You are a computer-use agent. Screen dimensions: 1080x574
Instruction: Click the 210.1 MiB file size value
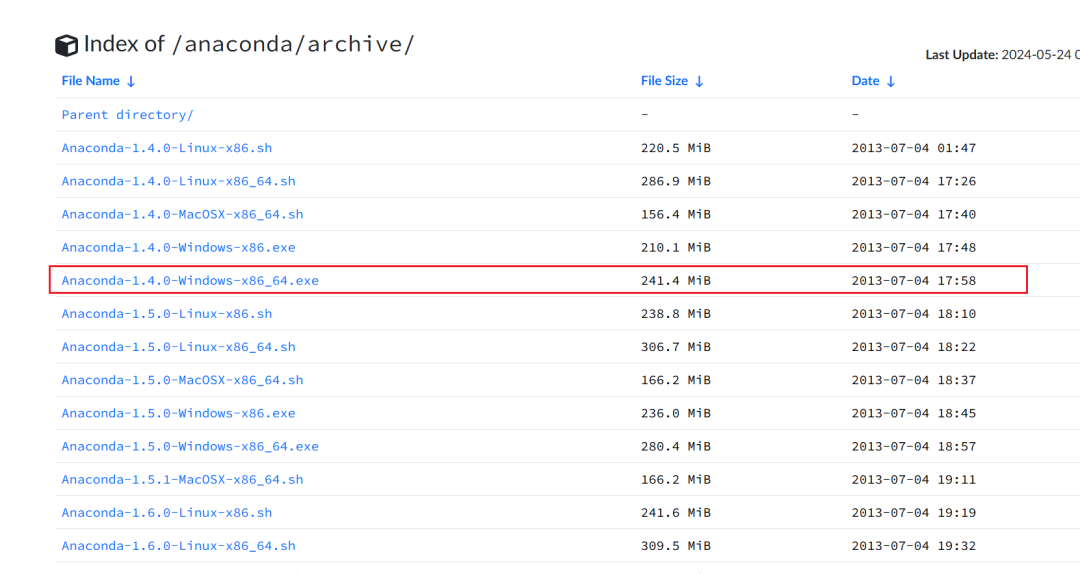[x=676, y=247]
